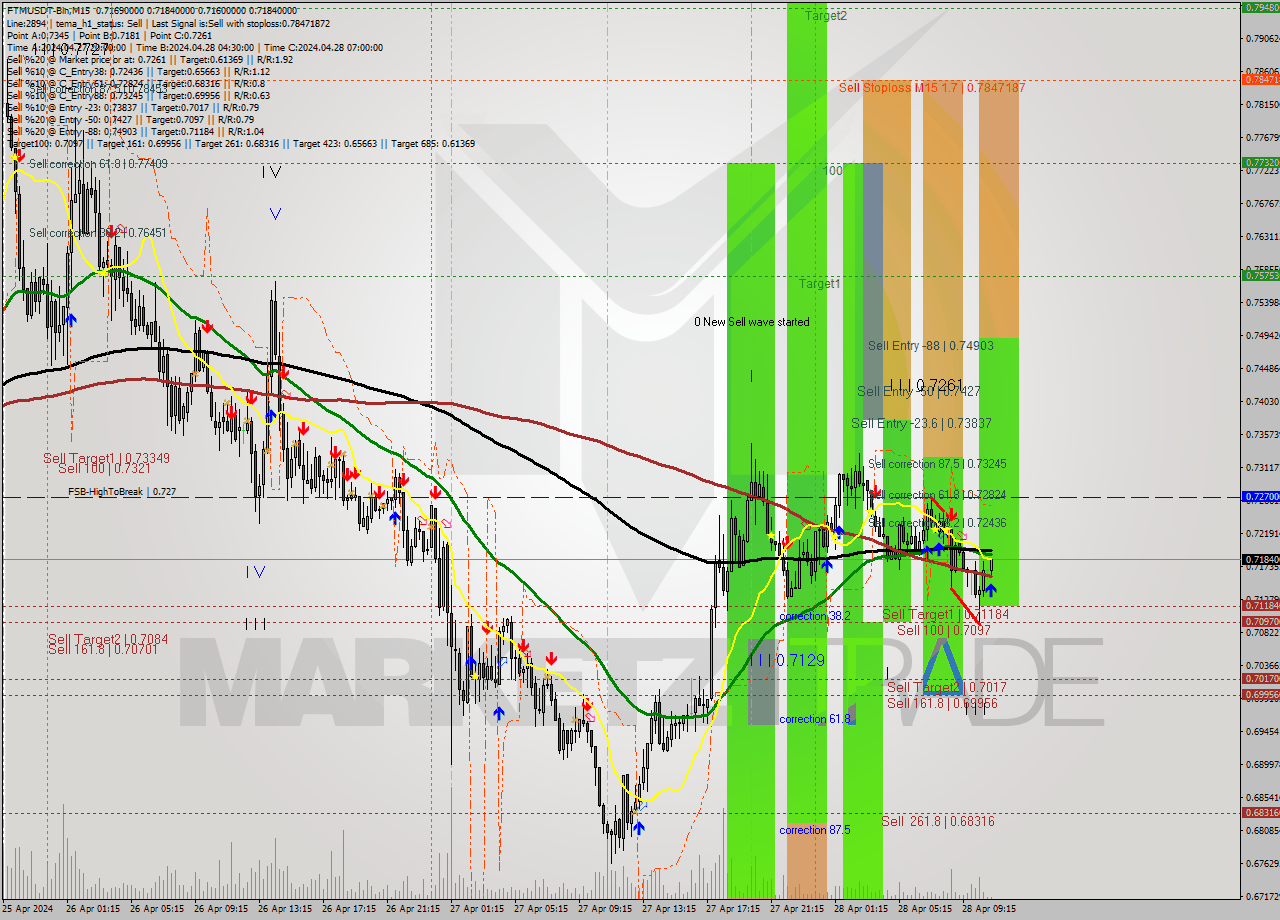Click the red 0.69956 price tag
1280x920 pixels.
click(1260, 694)
